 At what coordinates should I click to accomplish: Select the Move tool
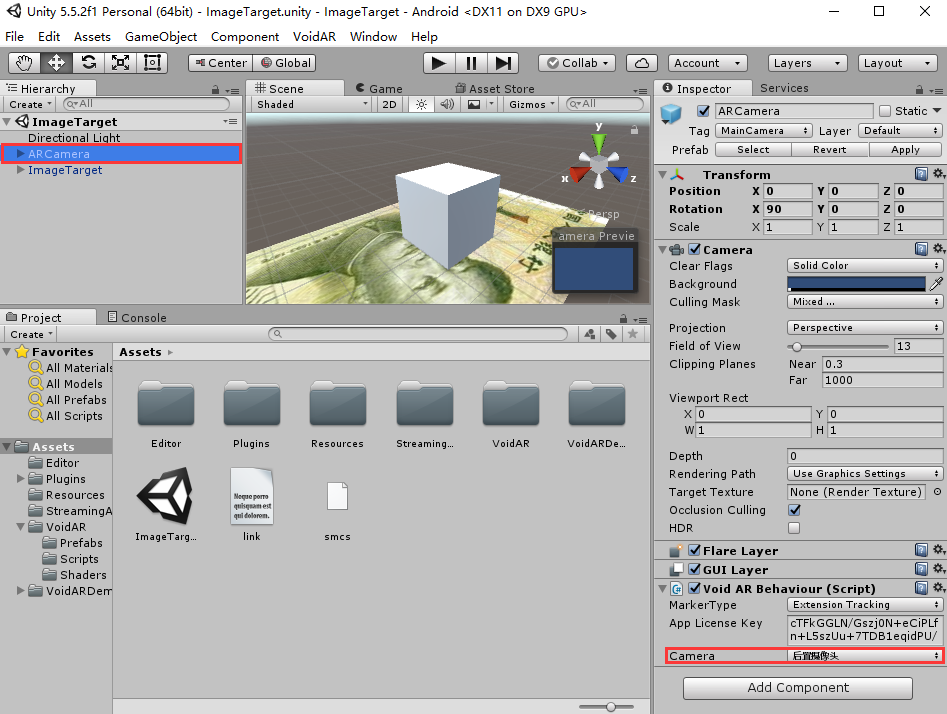pos(56,63)
